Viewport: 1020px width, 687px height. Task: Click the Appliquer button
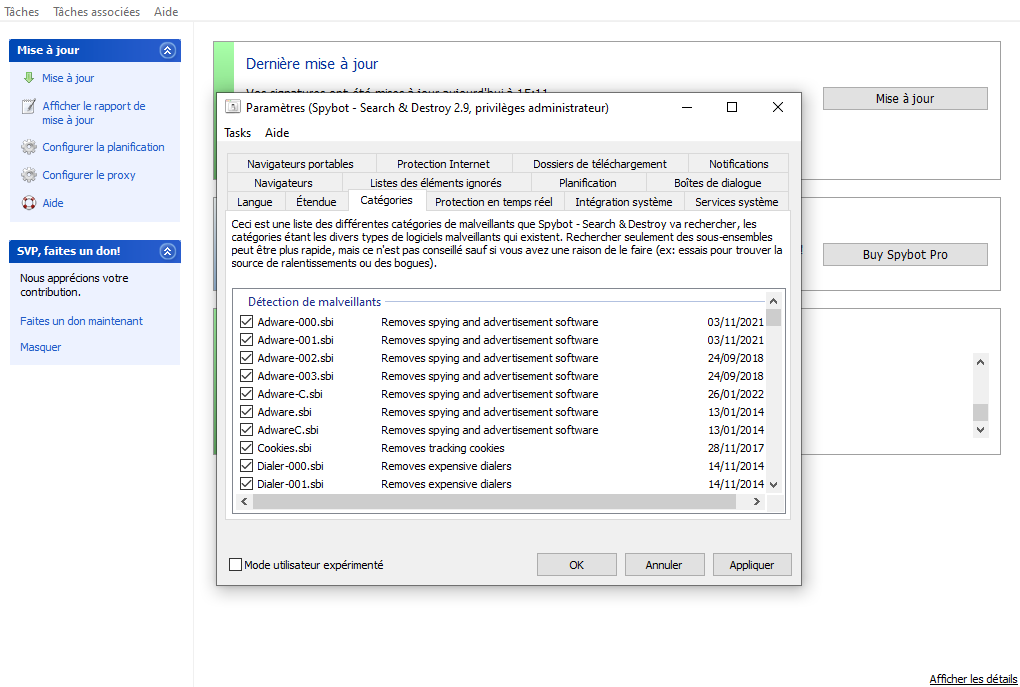752,565
